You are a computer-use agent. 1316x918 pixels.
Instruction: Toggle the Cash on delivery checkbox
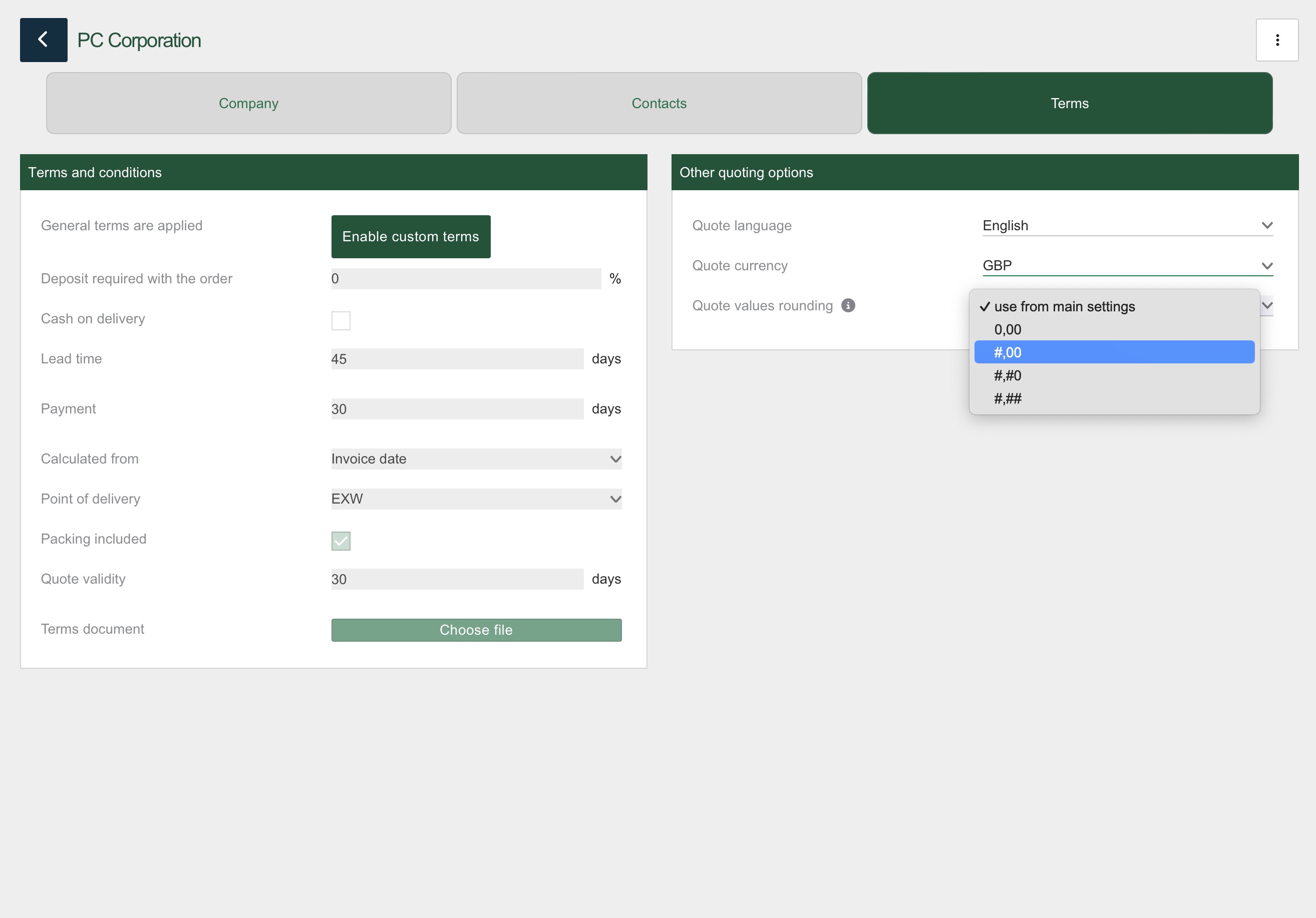pos(341,320)
